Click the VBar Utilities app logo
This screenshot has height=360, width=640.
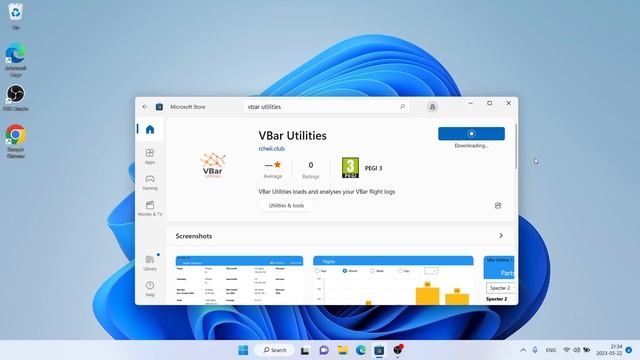[x=213, y=165]
